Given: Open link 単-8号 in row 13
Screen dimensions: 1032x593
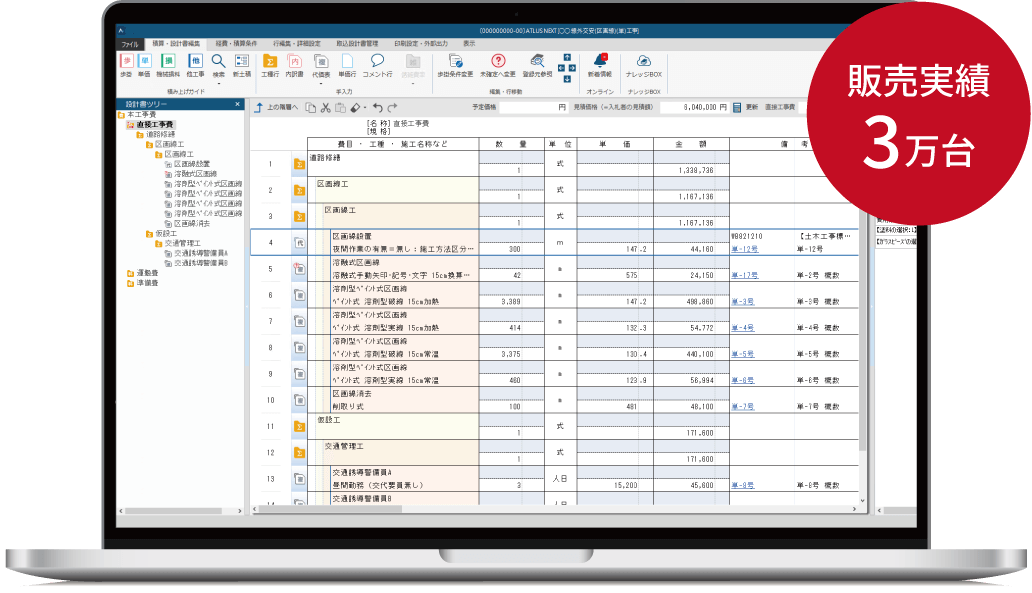Looking at the screenshot, I should click(x=742, y=485).
